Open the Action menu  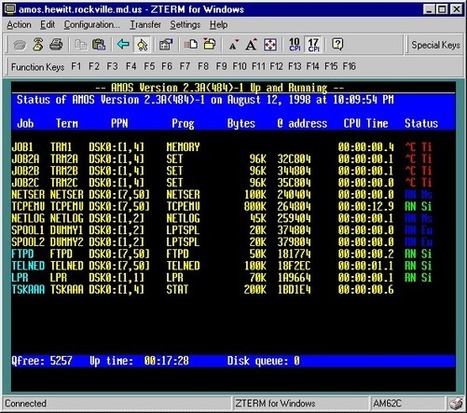point(19,25)
